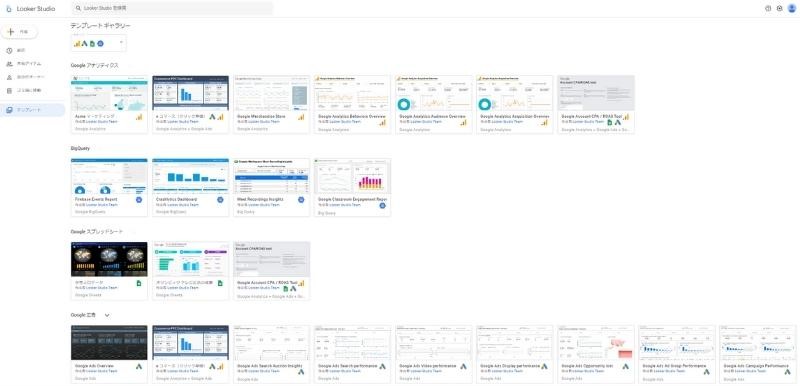Viewport: 800px width, 386px height.
Task: Open the Meet Recordings Insights template
Action: click(271, 187)
